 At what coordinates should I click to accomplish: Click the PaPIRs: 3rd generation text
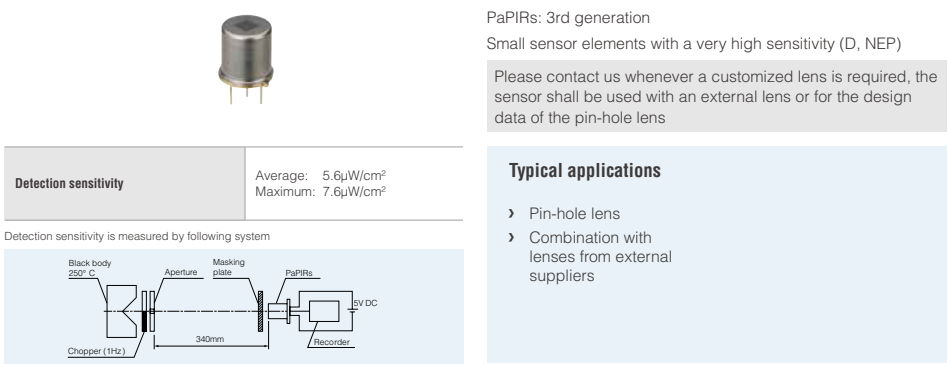[x=568, y=18]
